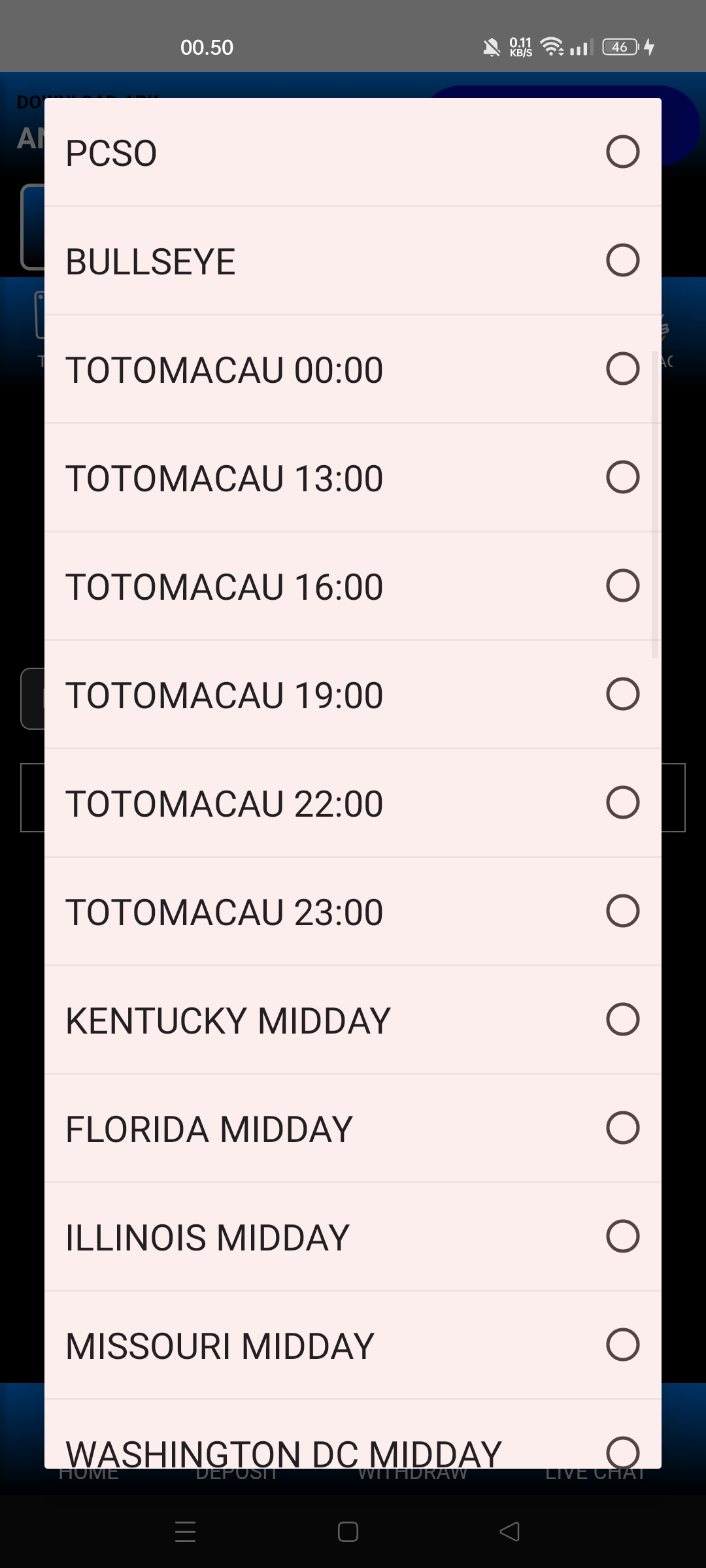Choose the FLORIDA MIDDAY option
The width and height of the screenshot is (706, 1568).
(x=622, y=1128)
